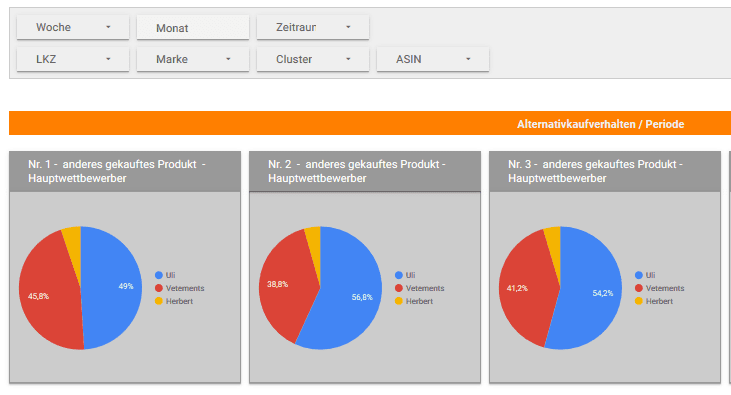Select the Monat filter button
The height and width of the screenshot is (395, 731).
coord(193,28)
